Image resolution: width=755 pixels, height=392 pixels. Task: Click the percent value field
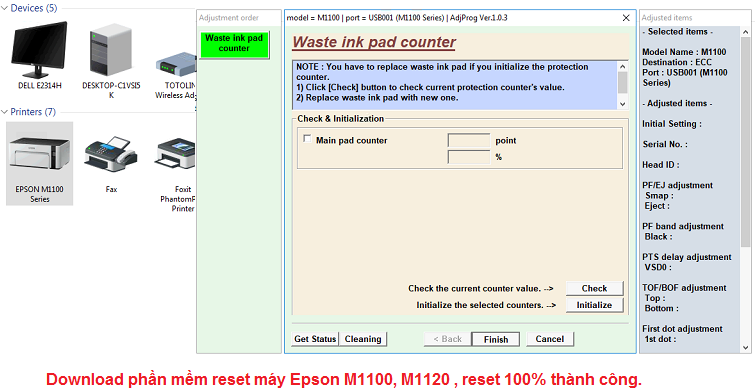click(469, 157)
